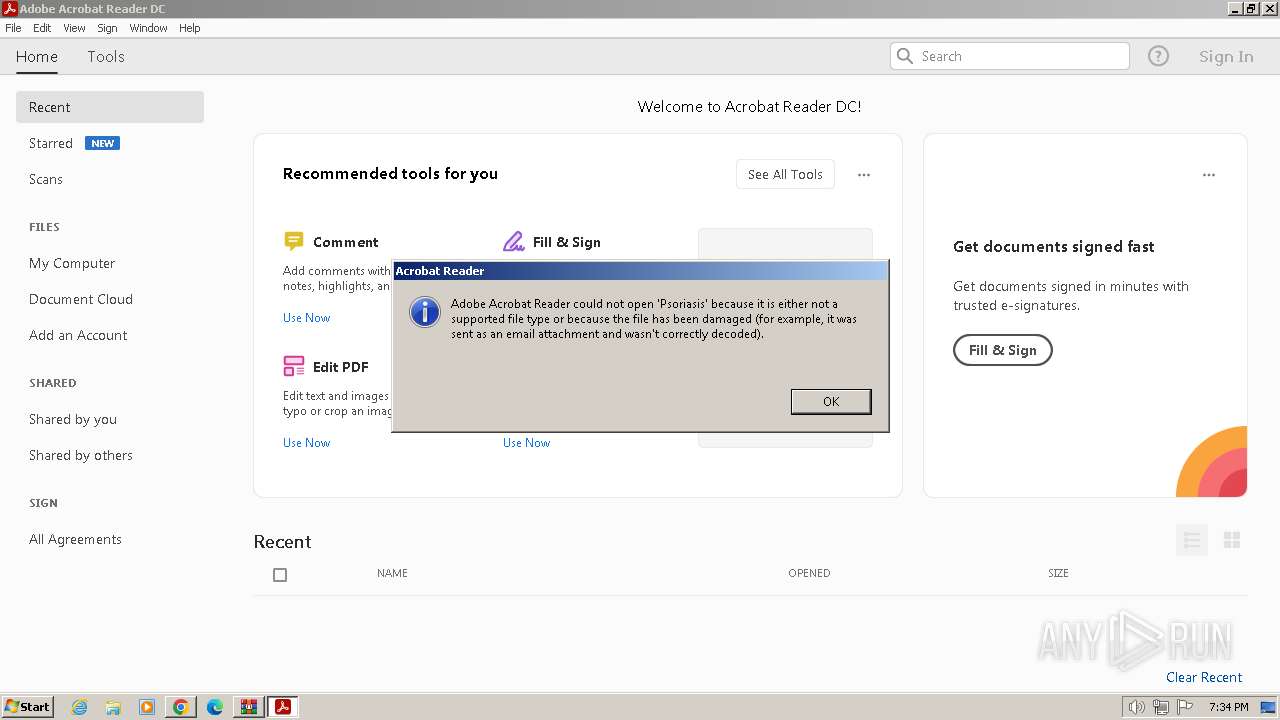Viewport: 1280px width, 720px height.
Task: Sort by OPENED column header
Action: (x=809, y=573)
